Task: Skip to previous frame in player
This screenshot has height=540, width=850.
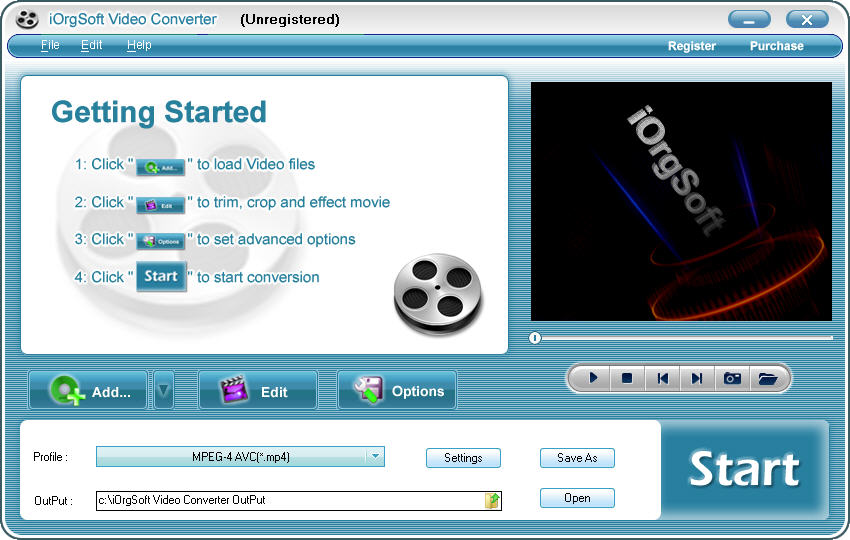Action: tap(662, 378)
